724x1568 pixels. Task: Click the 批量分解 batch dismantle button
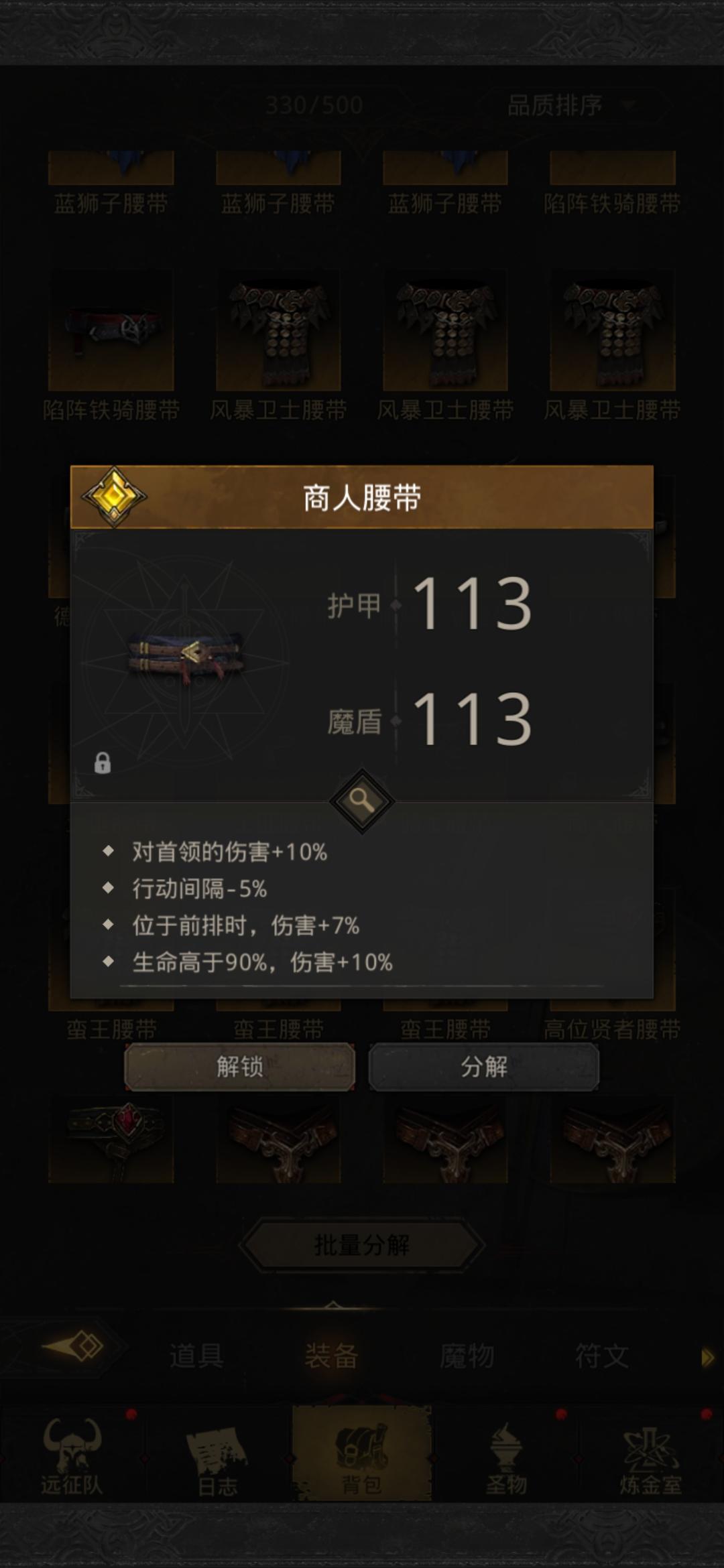click(x=361, y=1245)
